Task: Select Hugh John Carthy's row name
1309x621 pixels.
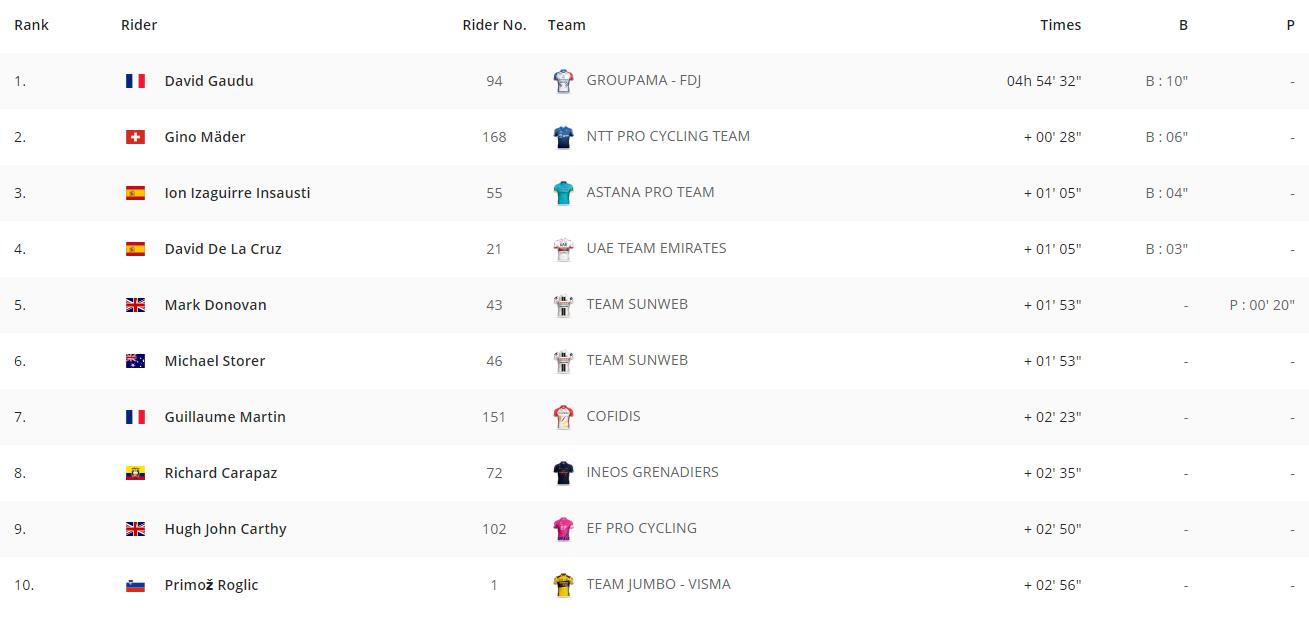Action: 225,529
